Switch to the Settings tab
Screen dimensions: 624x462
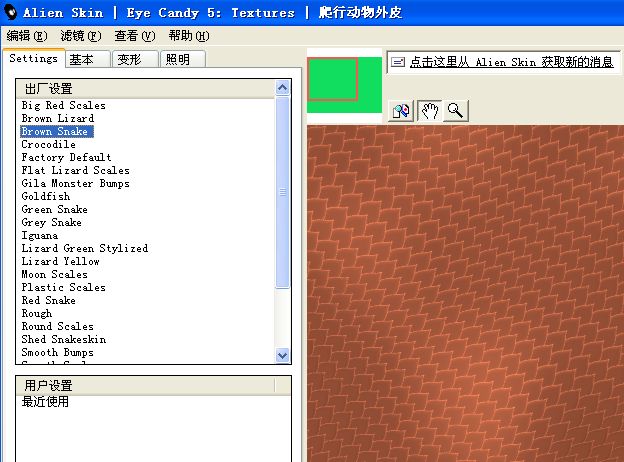click(x=33, y=58)
